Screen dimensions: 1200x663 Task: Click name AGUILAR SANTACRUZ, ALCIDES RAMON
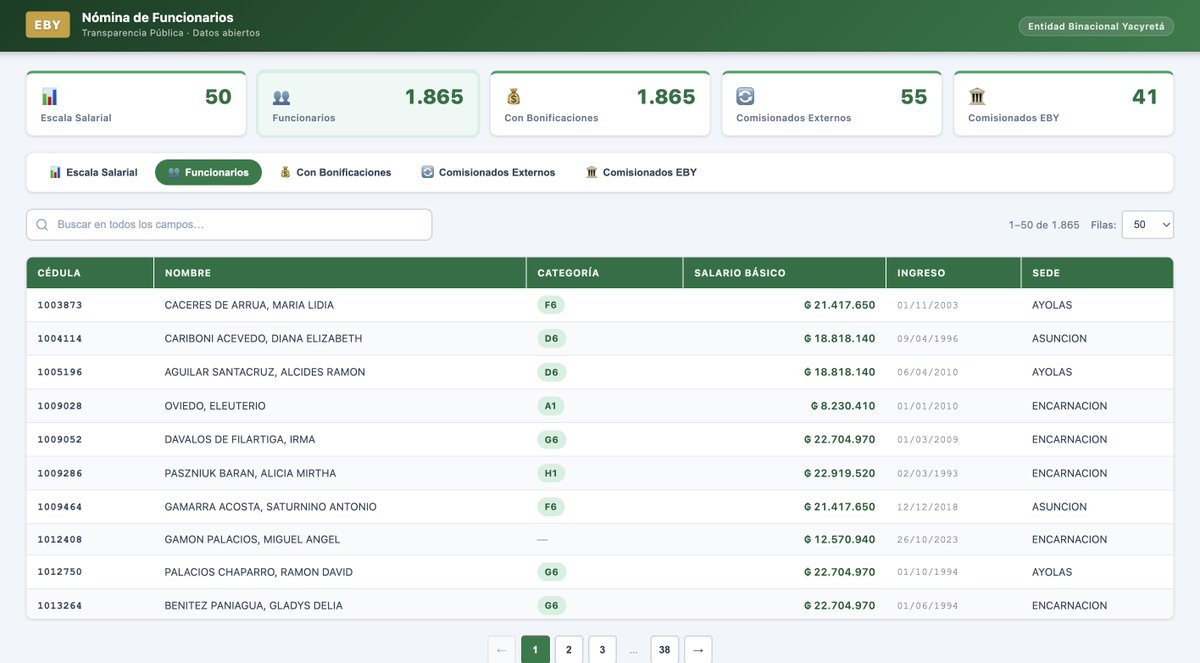point(265,372)
